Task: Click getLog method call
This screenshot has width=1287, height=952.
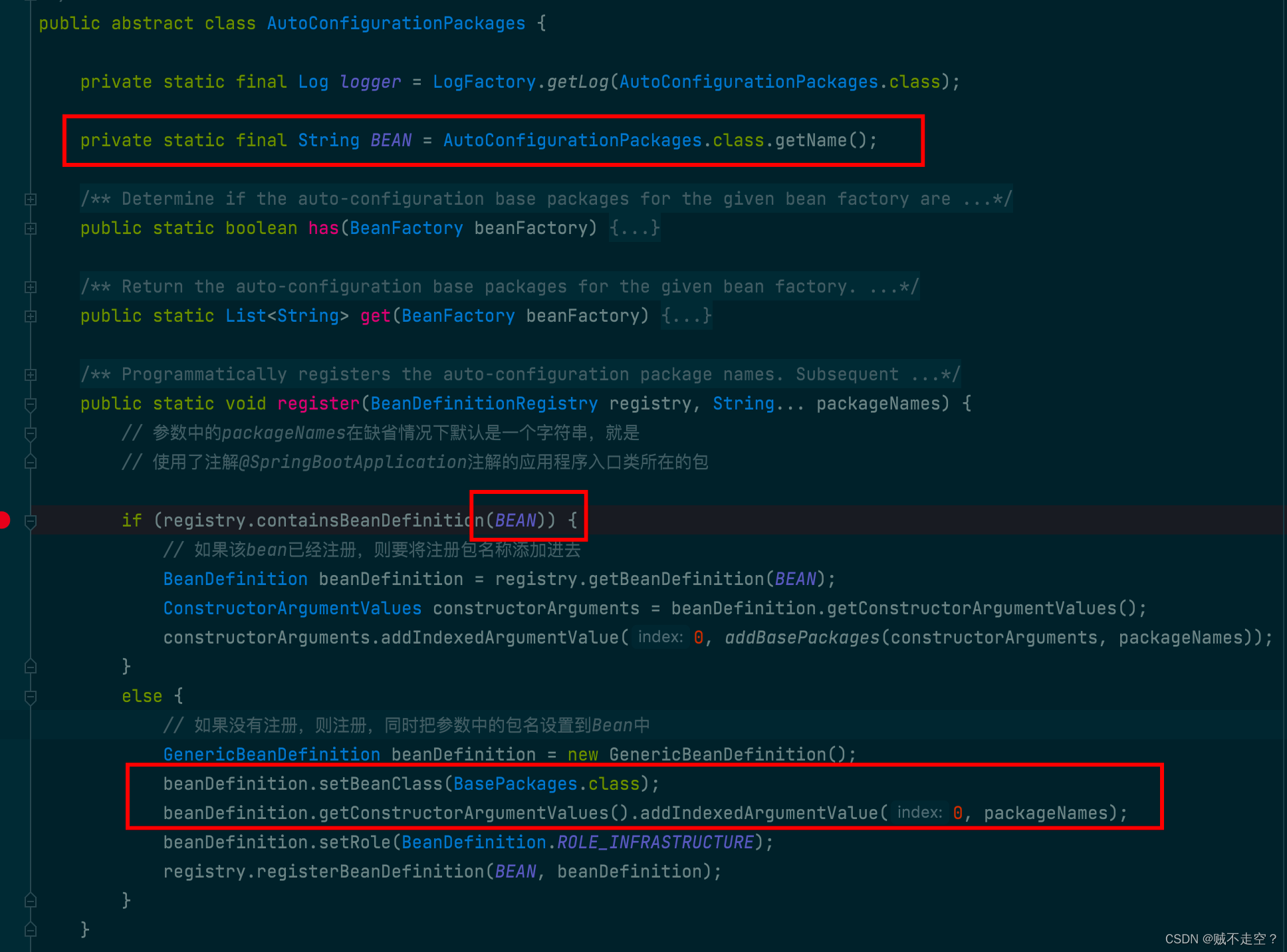Action: 578,82
